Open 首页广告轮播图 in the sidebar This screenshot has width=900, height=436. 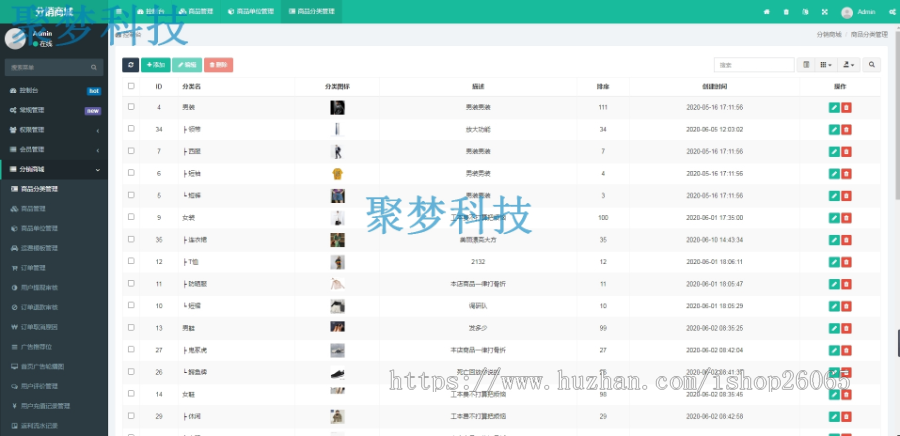54,366
